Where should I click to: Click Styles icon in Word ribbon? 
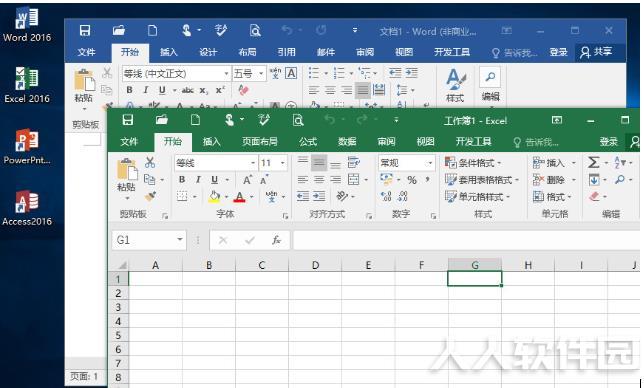click(455, 85)
